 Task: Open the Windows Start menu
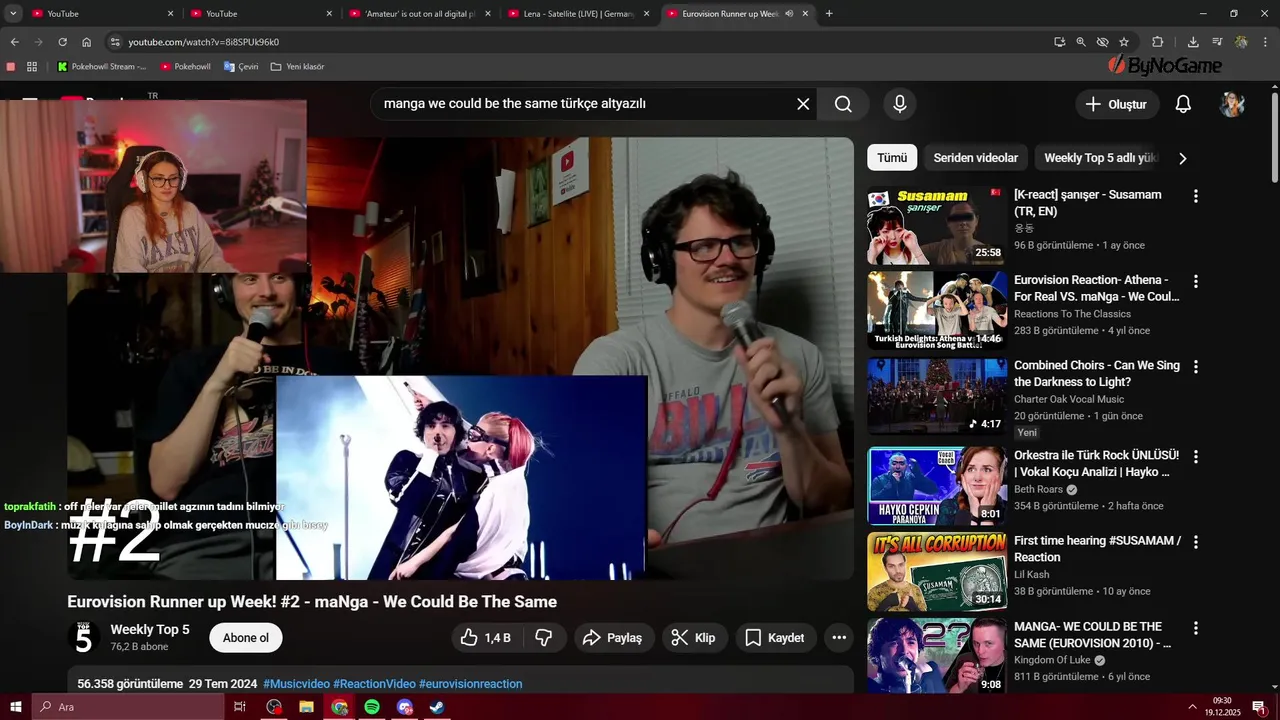[x=15, y=707]
